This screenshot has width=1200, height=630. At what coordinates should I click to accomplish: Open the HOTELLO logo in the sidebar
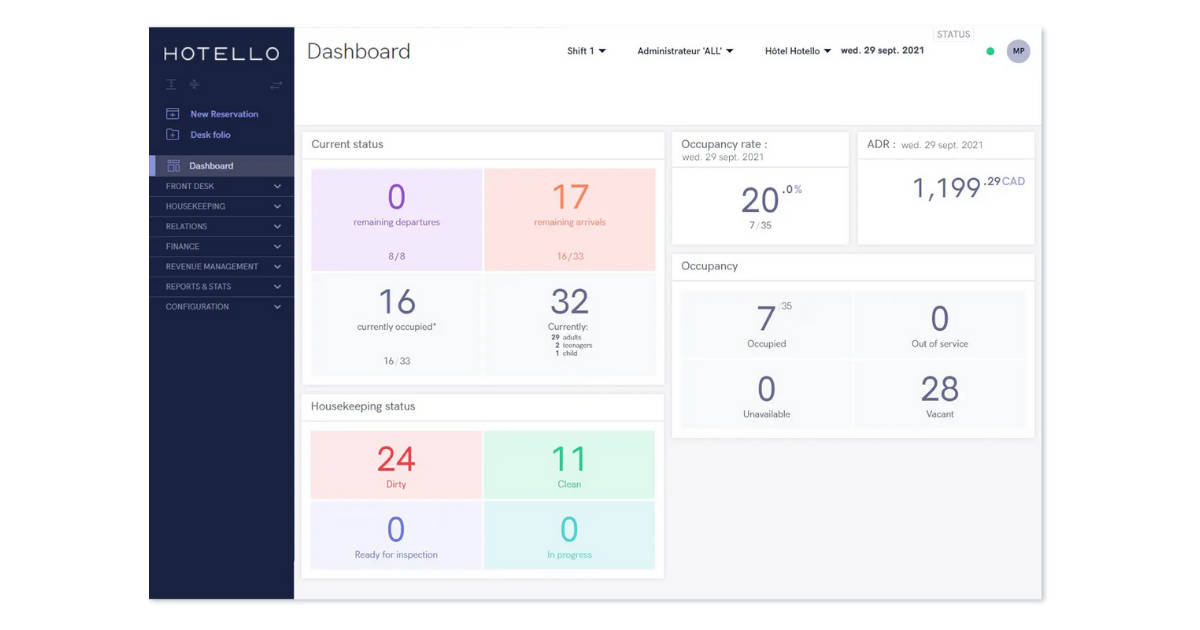click(220, 54)
